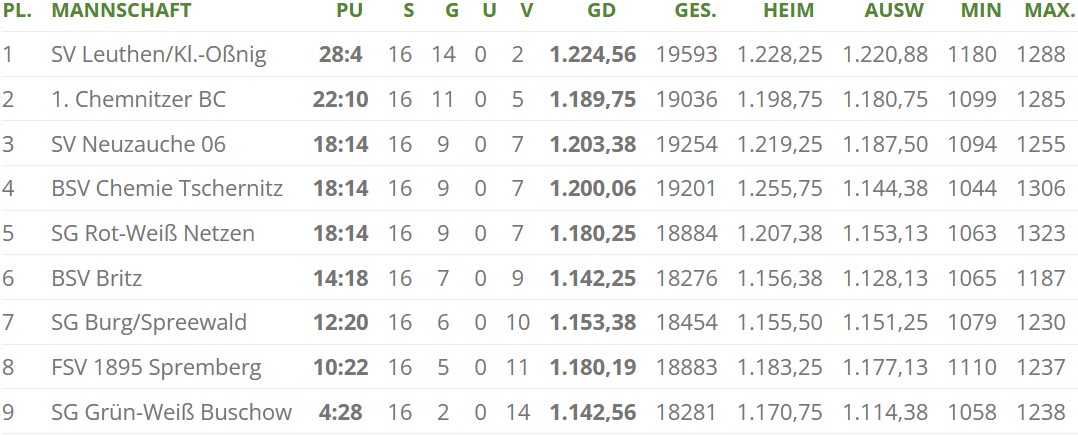Viewport: 1078px width, 436px height.
Task: Open FSV 1895 Spremberg team entry
Action: [x=156, y=367]
